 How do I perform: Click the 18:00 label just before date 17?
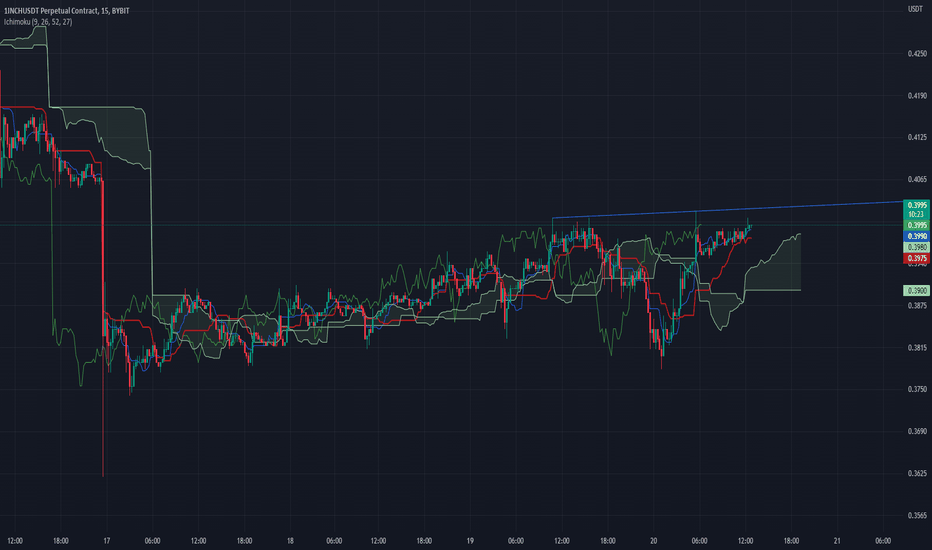(x=61, y=541)
